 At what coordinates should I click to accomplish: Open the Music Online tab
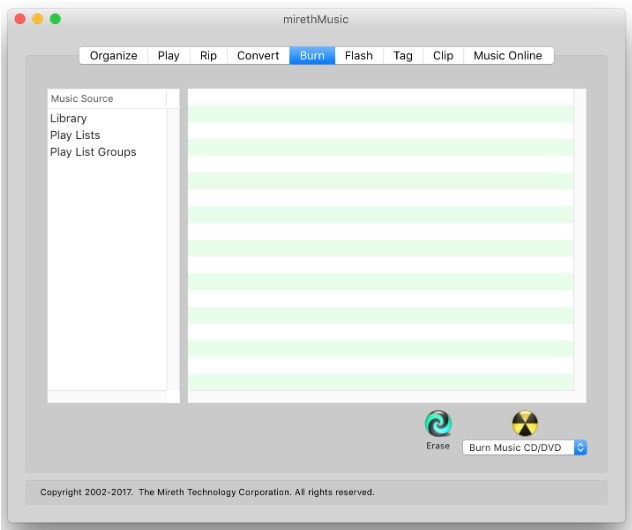[x=508, y=56]
